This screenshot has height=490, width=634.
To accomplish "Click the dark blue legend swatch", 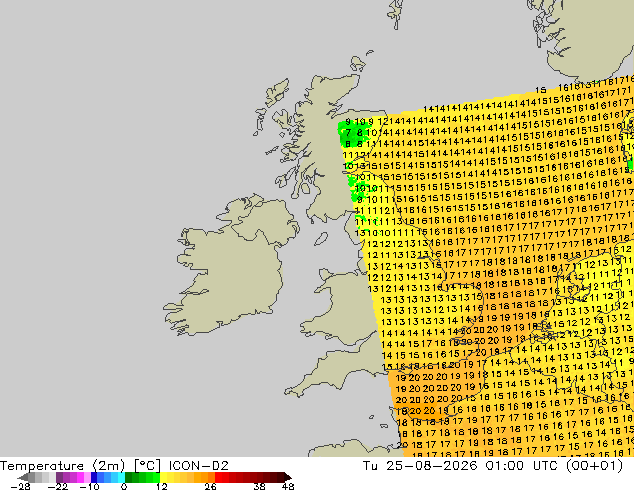I will coord(94,477).
